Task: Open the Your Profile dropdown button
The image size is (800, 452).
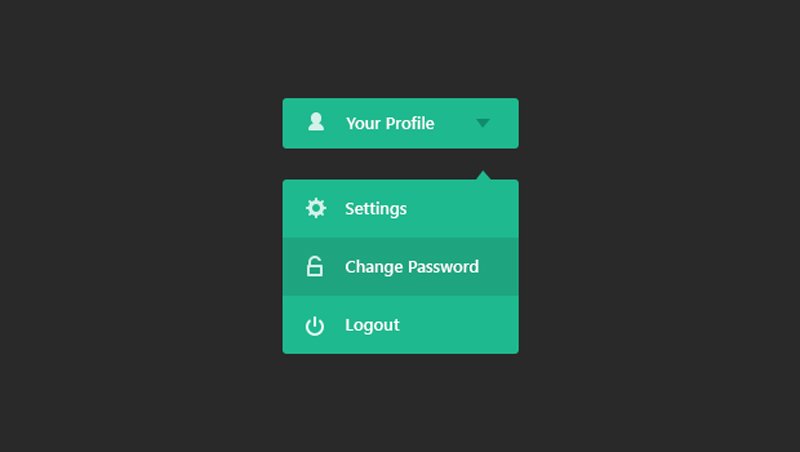Action: point(401,123)
